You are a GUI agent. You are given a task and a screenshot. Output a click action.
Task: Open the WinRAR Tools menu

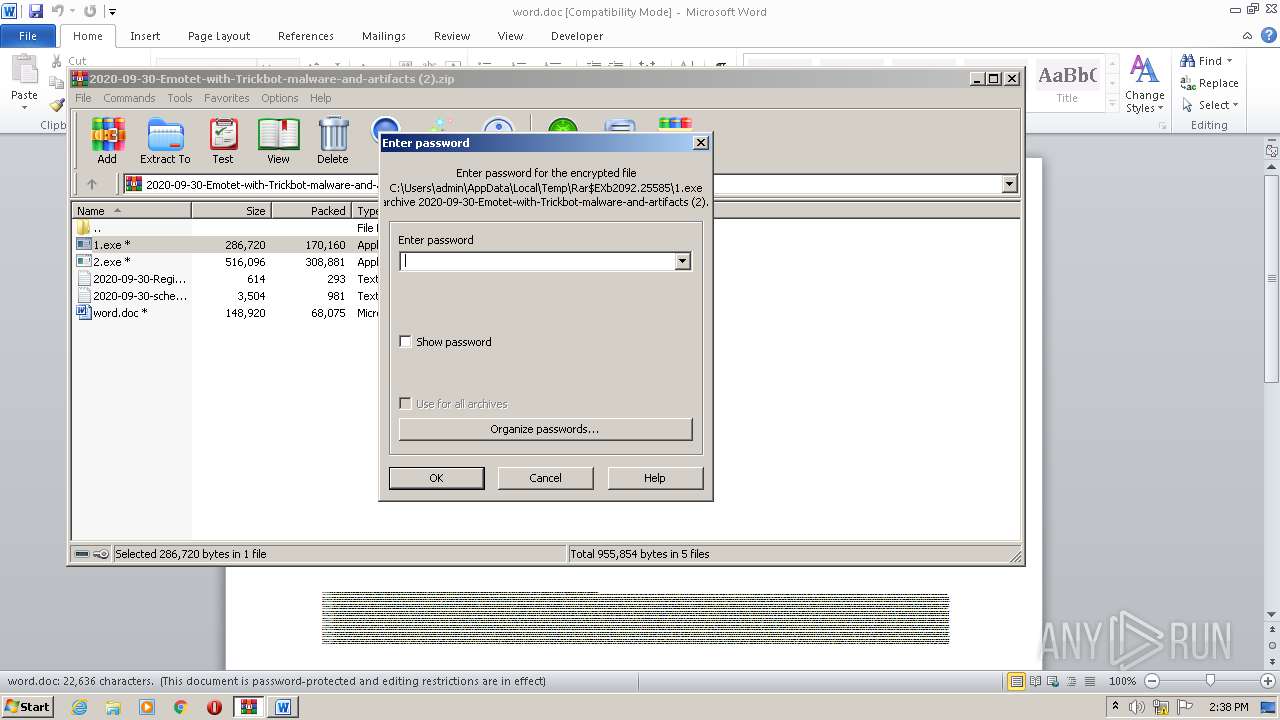click(x=180, y=98)
